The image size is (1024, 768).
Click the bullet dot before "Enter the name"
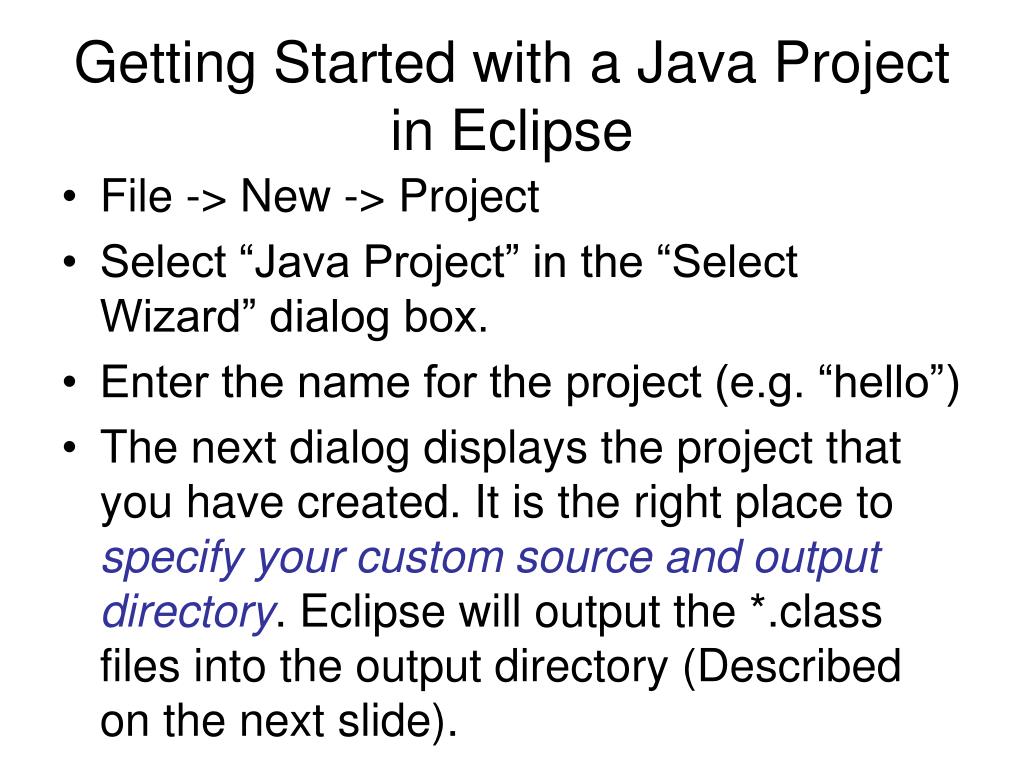pyautogui.click(x=70, y=383)
